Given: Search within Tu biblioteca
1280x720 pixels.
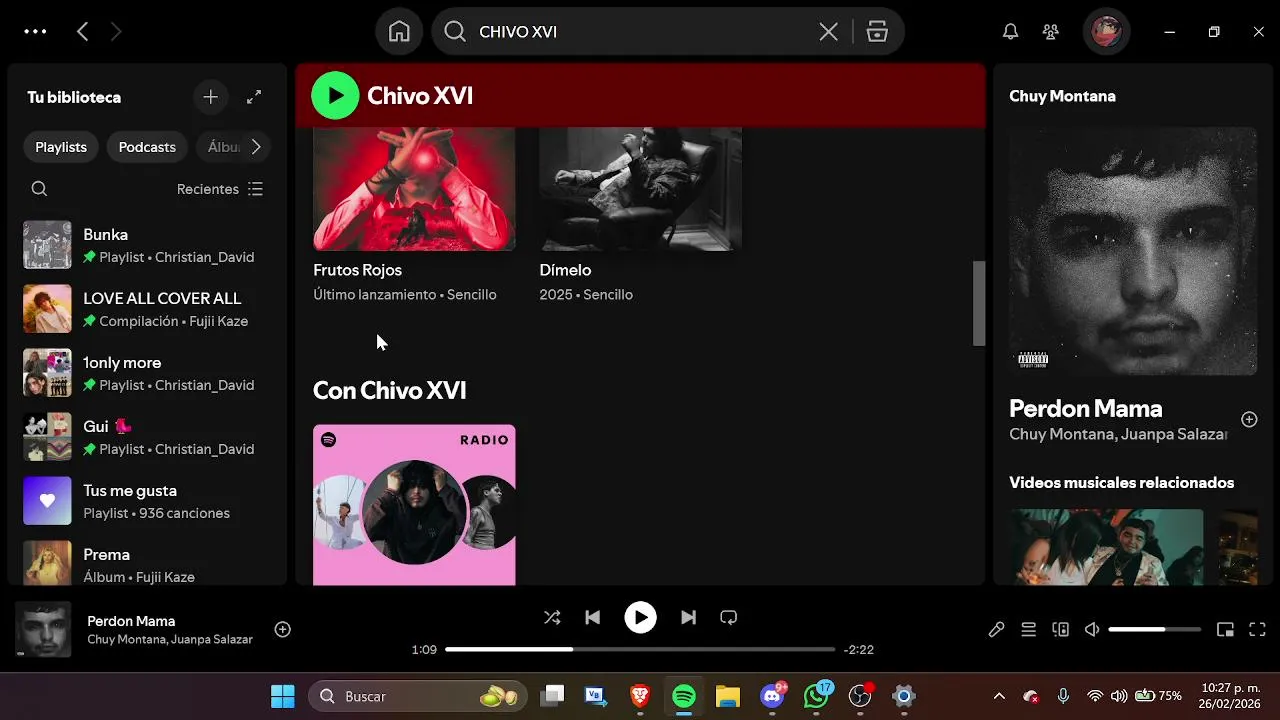Looking at the screenshot, I should coord(39,189).
